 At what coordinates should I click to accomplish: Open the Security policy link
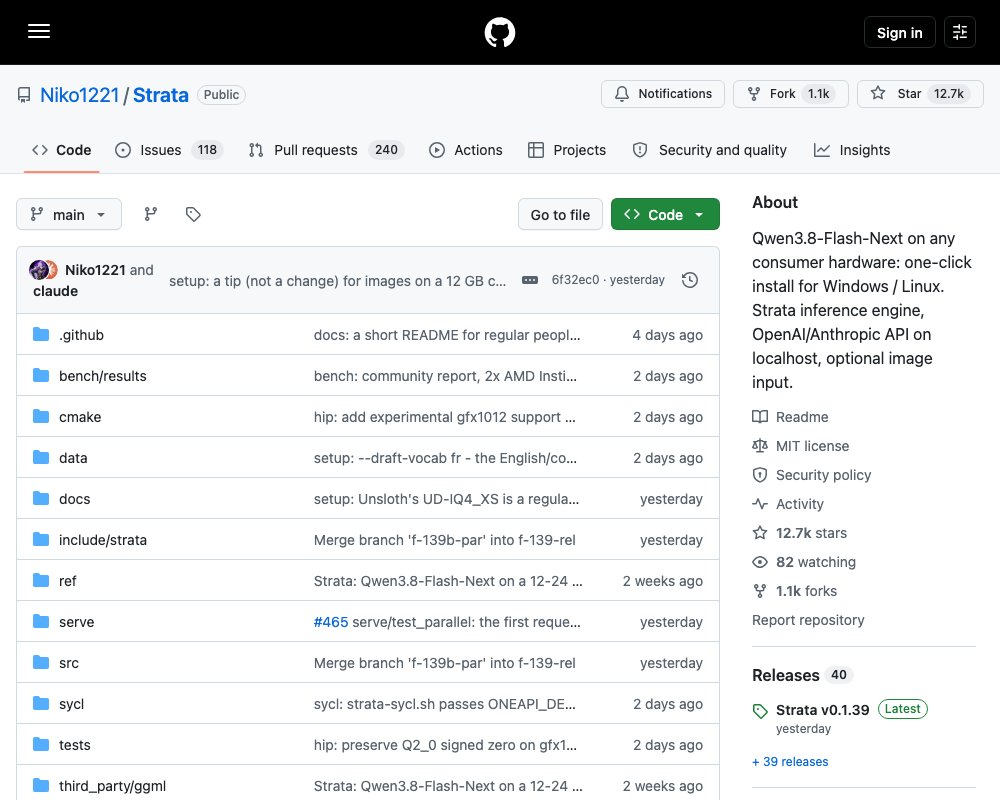[x=811, y=475]
